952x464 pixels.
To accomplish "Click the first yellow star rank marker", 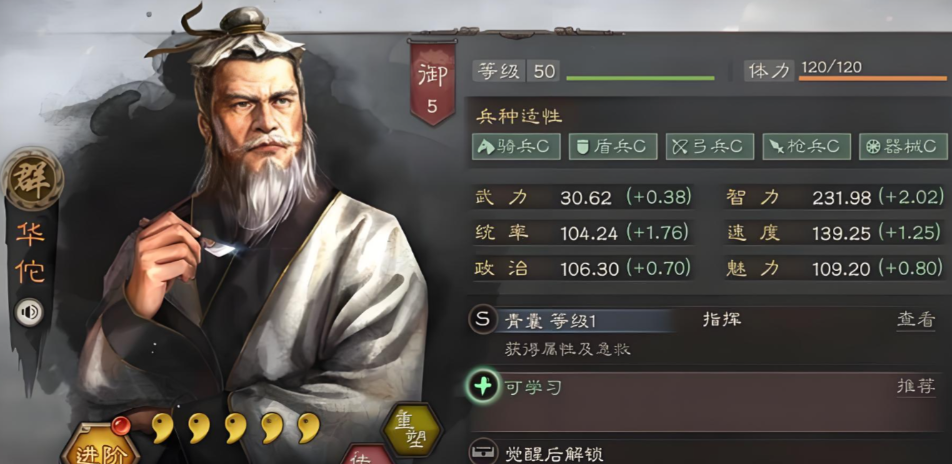I will (162, 428).
